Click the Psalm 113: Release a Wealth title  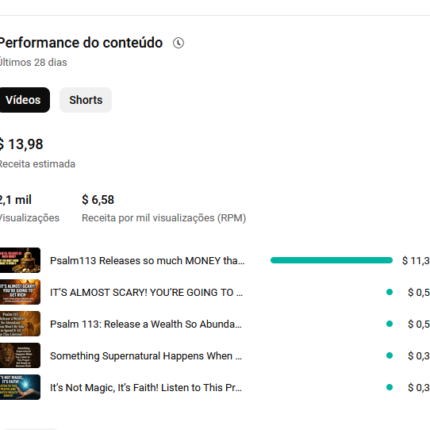click(x=146, y=324)
